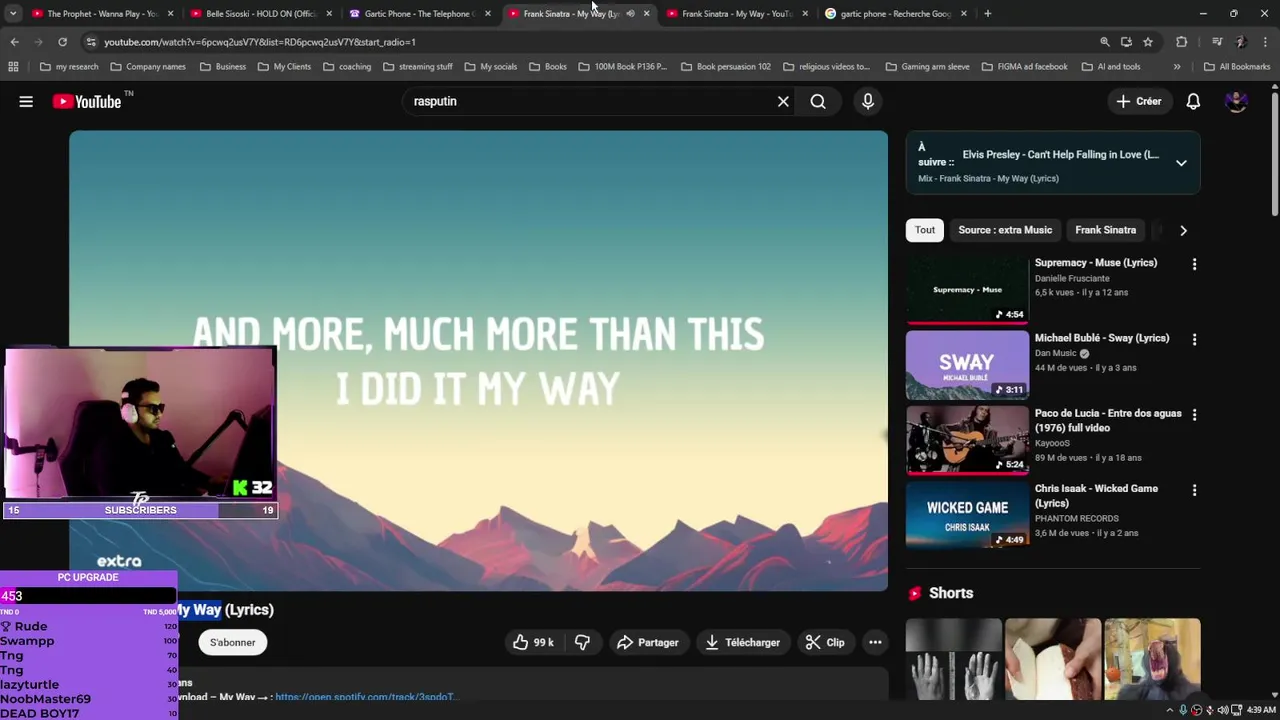Open YouTube notifications bell
This screenshot has width=1280, height=720.
point(1193,101)
